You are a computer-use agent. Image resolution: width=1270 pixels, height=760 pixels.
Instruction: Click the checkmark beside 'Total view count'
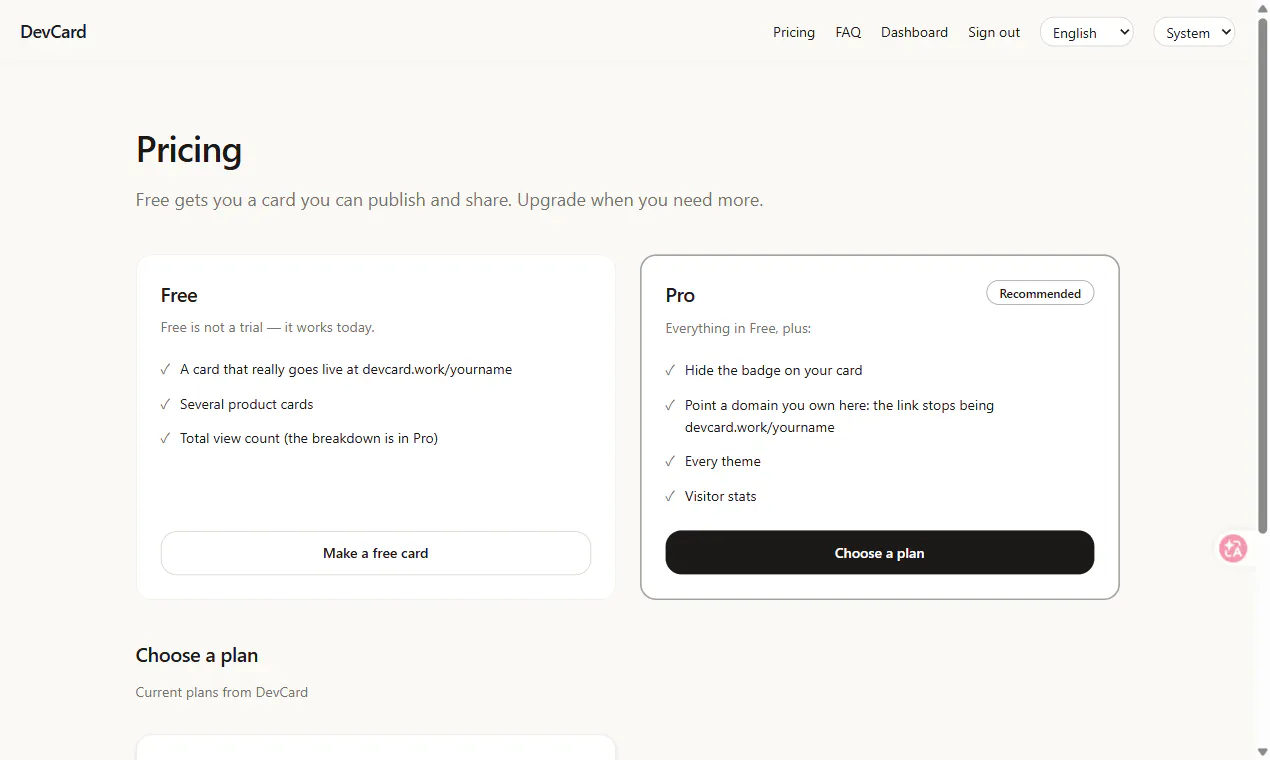tap(165, 438)
